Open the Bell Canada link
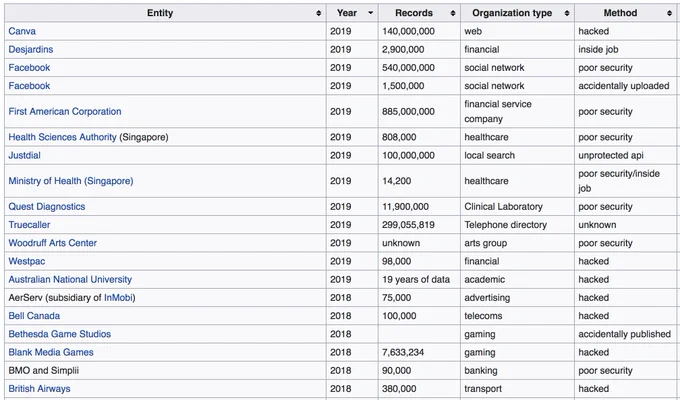 click(34, 316)
